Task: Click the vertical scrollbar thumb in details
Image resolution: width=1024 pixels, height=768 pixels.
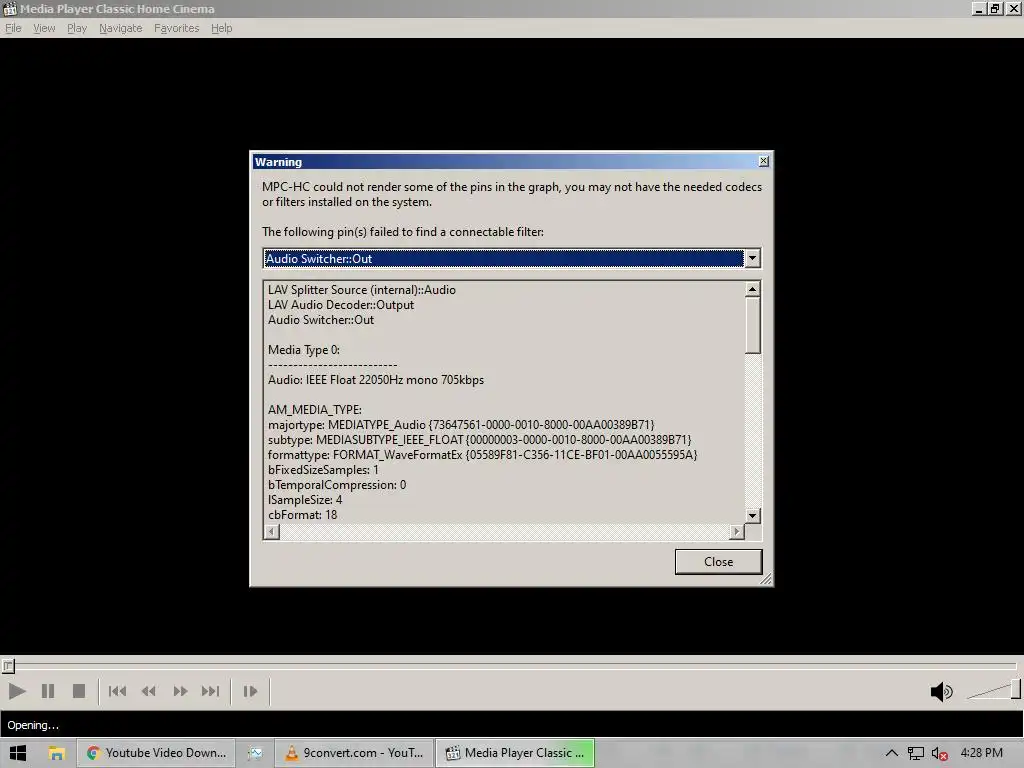Action: 752,325
